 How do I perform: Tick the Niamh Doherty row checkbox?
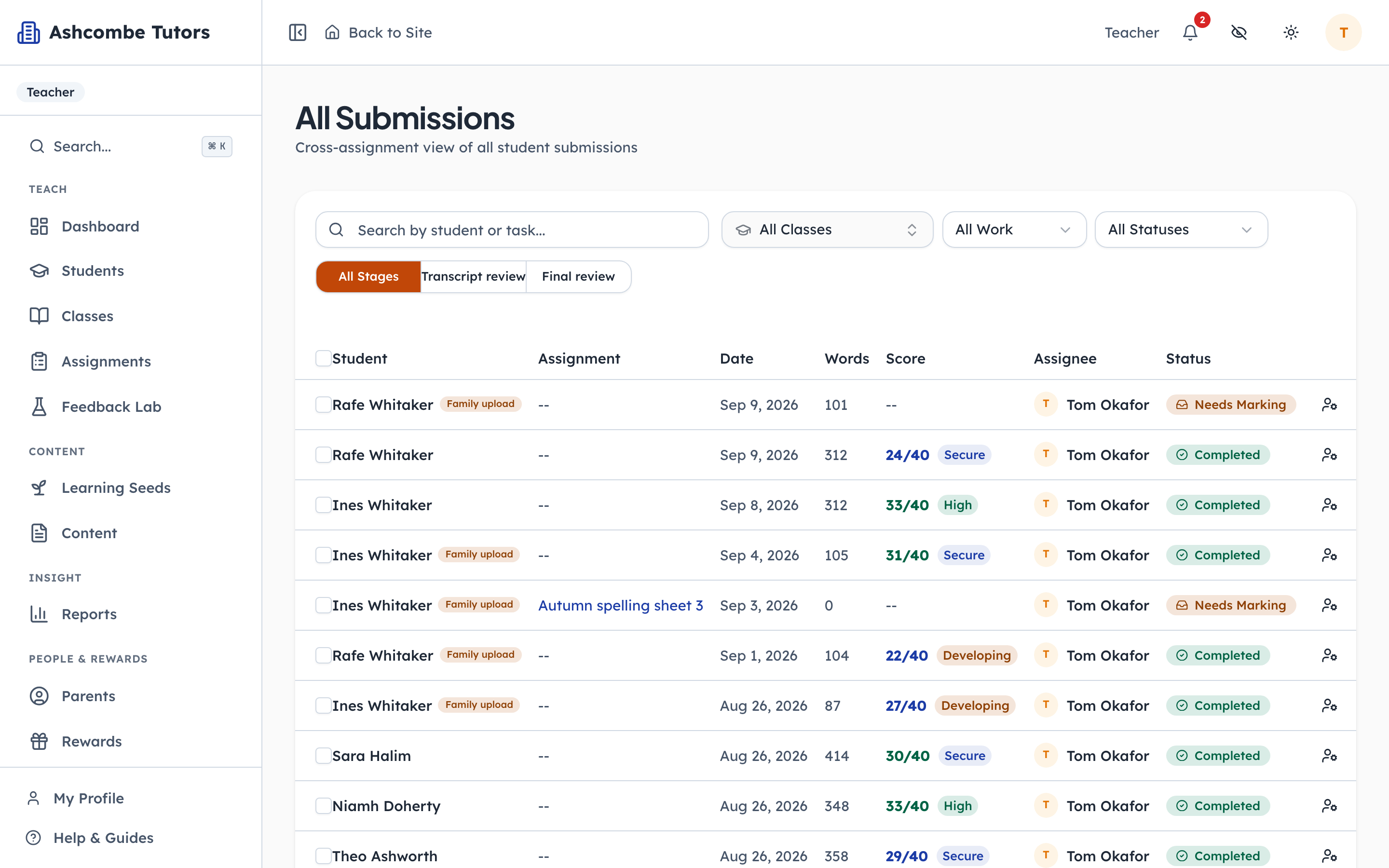click(323, 806)
